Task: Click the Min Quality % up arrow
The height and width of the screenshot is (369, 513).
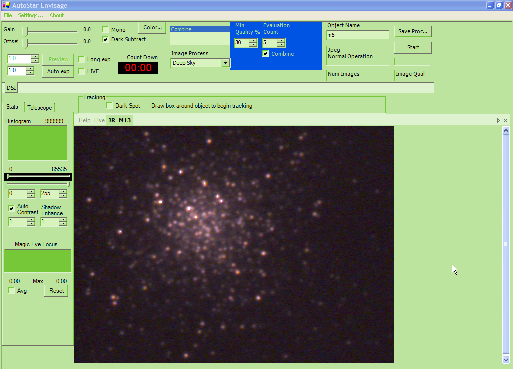Action: point(254,41)
